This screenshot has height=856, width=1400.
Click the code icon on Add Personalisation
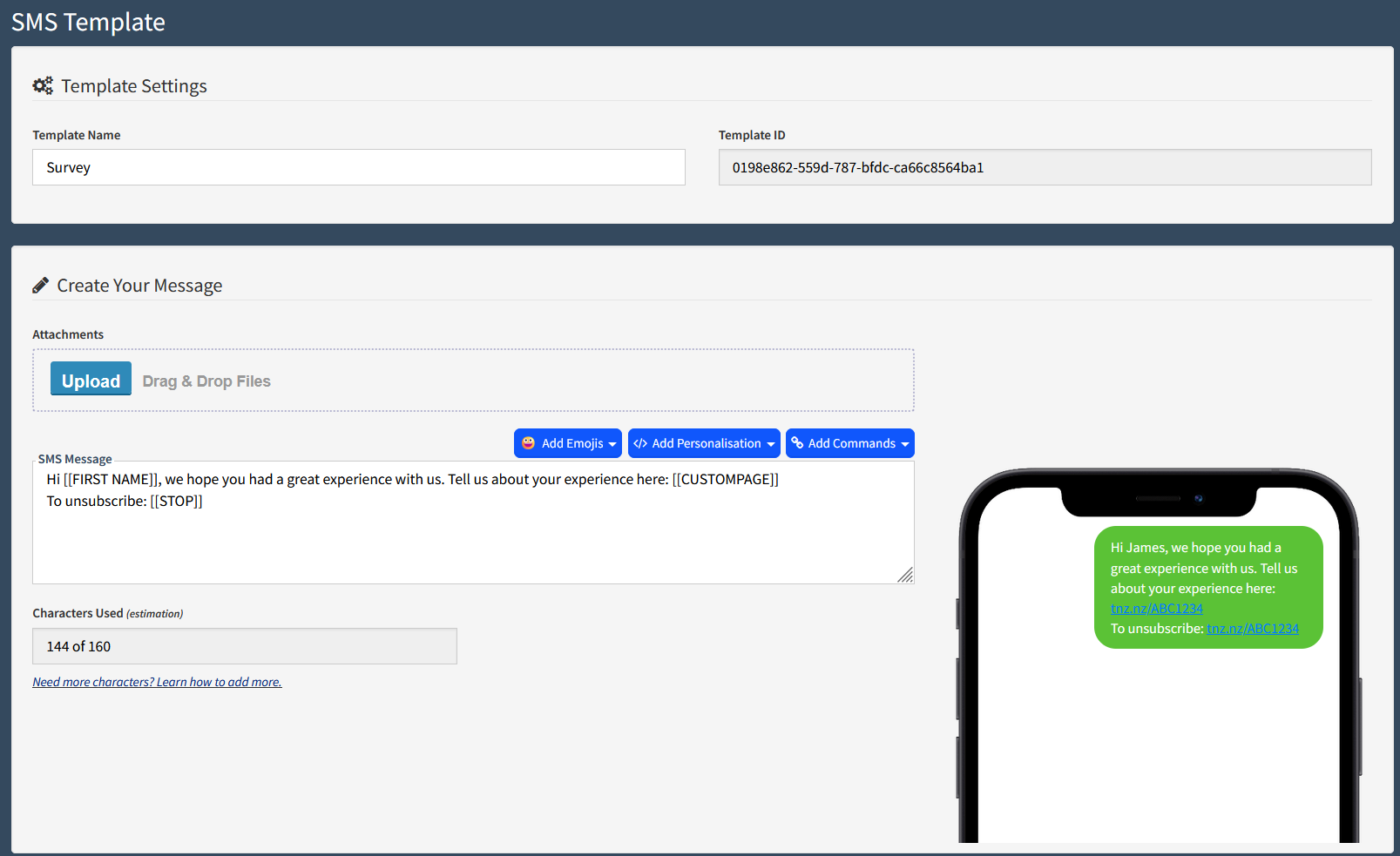pyautogui.click(x=641, y=443)
